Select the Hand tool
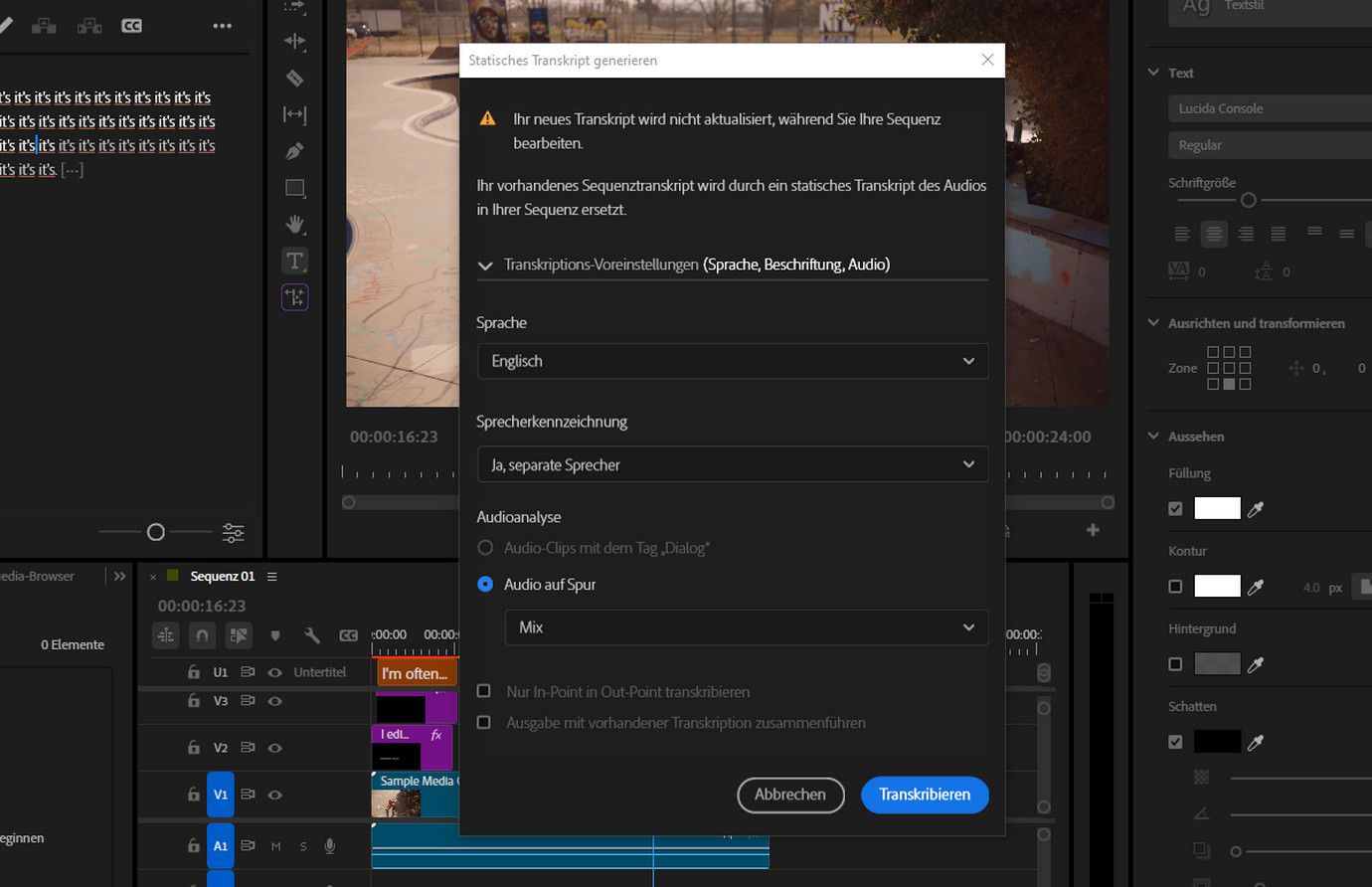Image resolution: width=1372 pixels, height=887 pixels. click(294, 224)
